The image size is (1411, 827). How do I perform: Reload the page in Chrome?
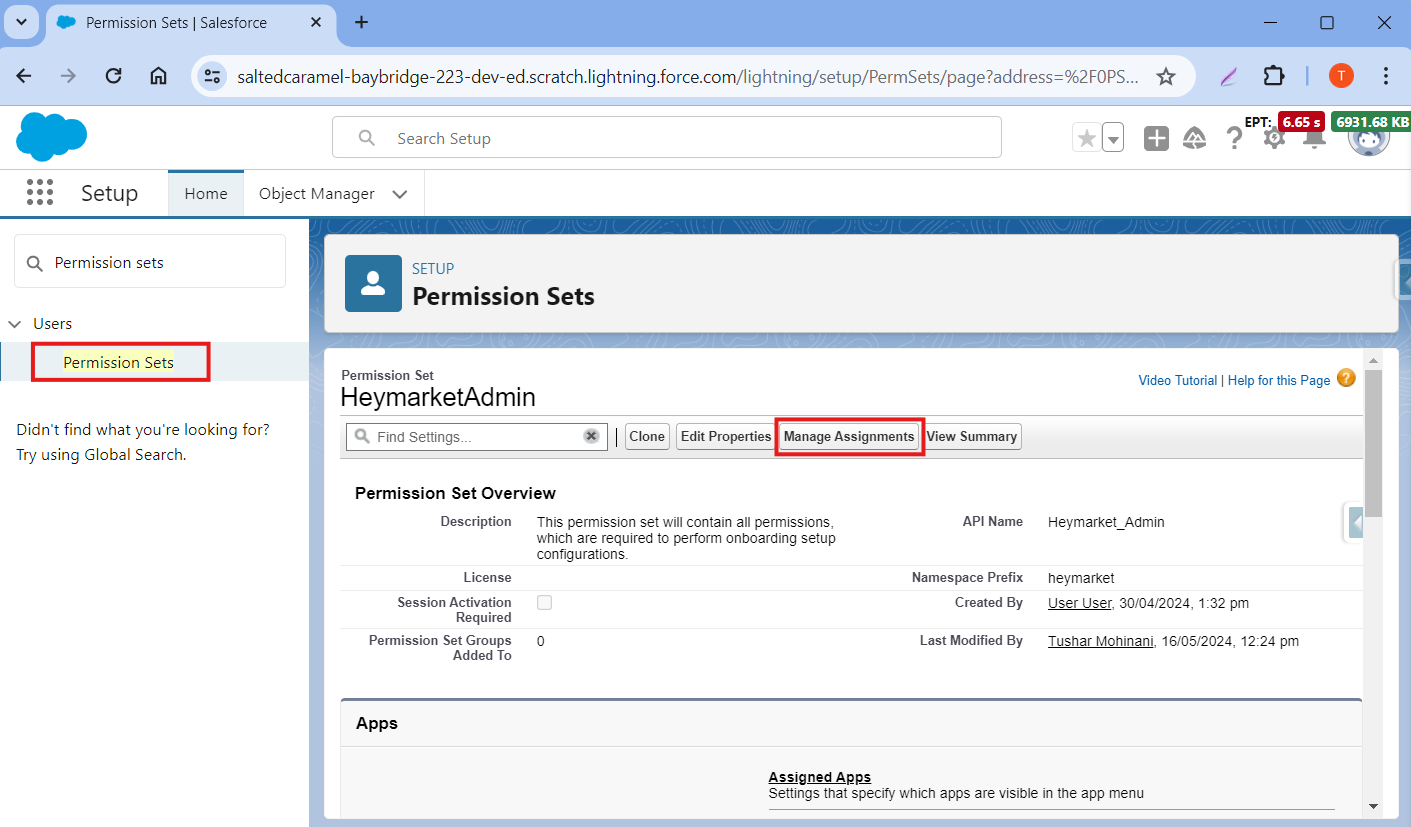pyautogui.click(x=113, y=76)
